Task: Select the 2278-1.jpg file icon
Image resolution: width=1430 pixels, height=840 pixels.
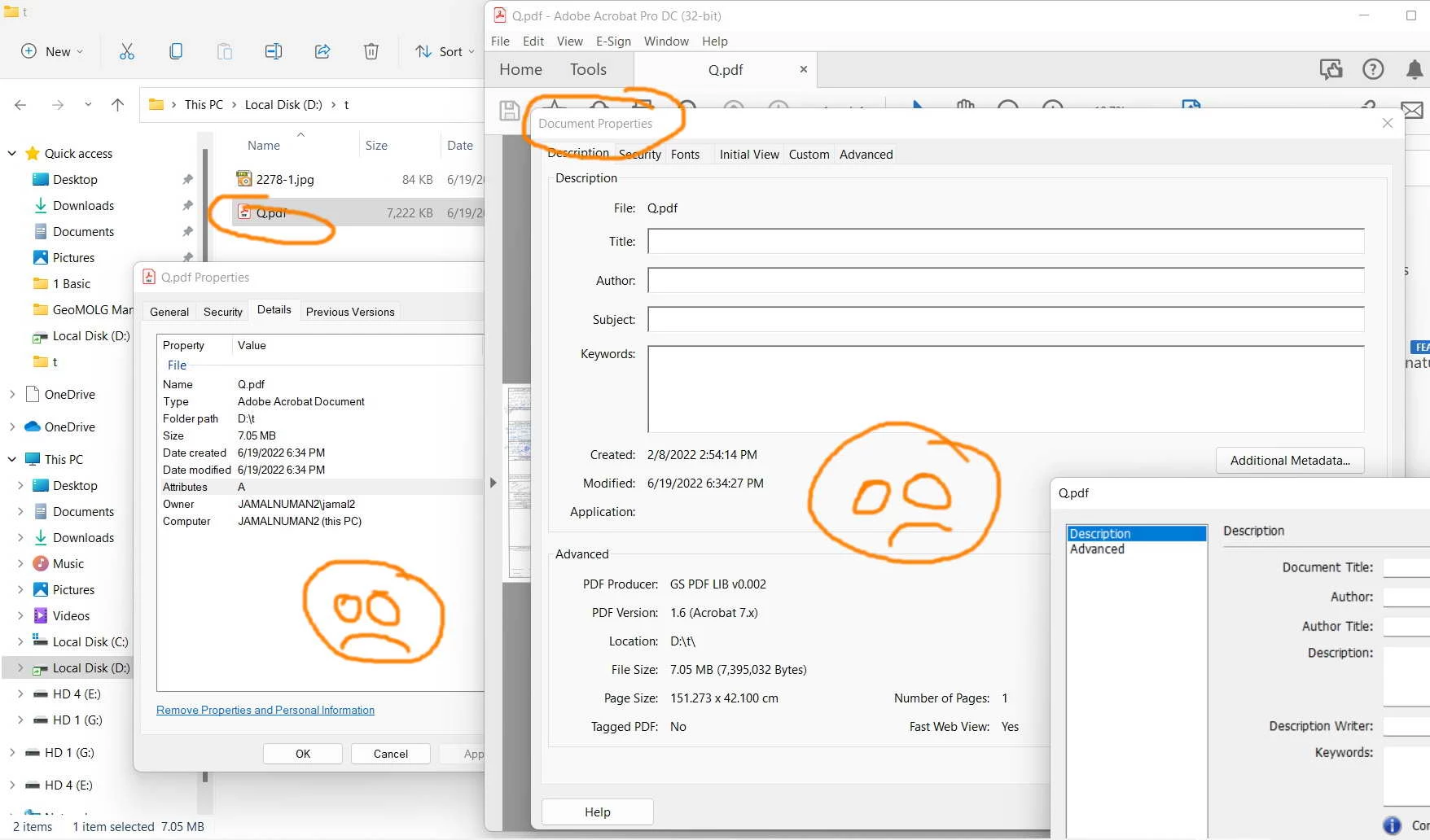Action: 243,178
